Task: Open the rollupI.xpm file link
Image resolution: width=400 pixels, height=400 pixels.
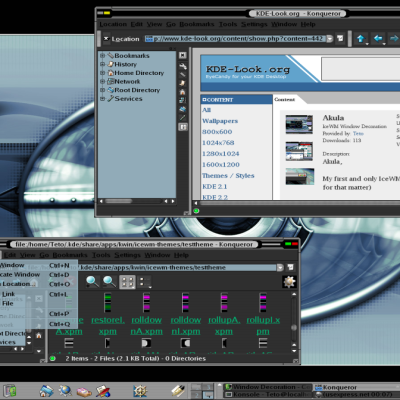Action: click(263, 326)
